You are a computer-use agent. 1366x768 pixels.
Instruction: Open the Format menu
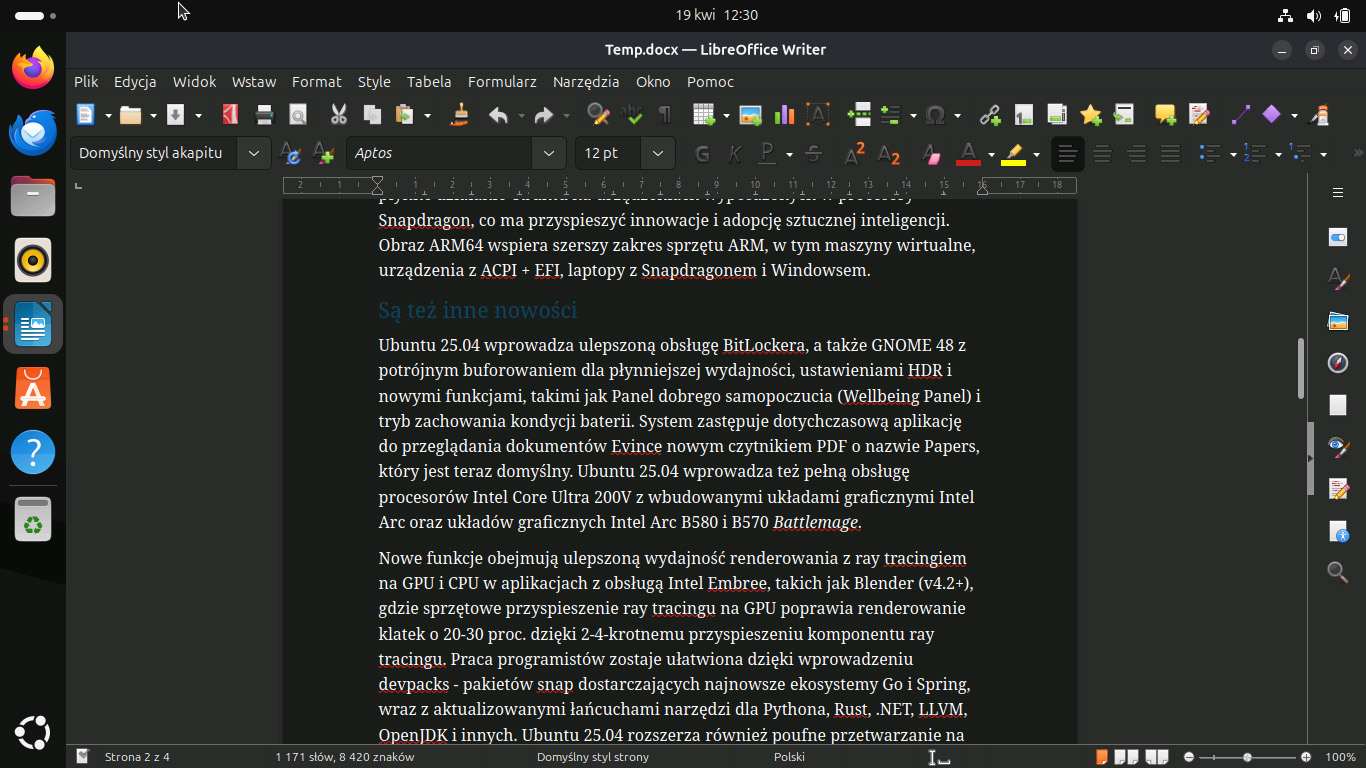(x=317, y=82)
